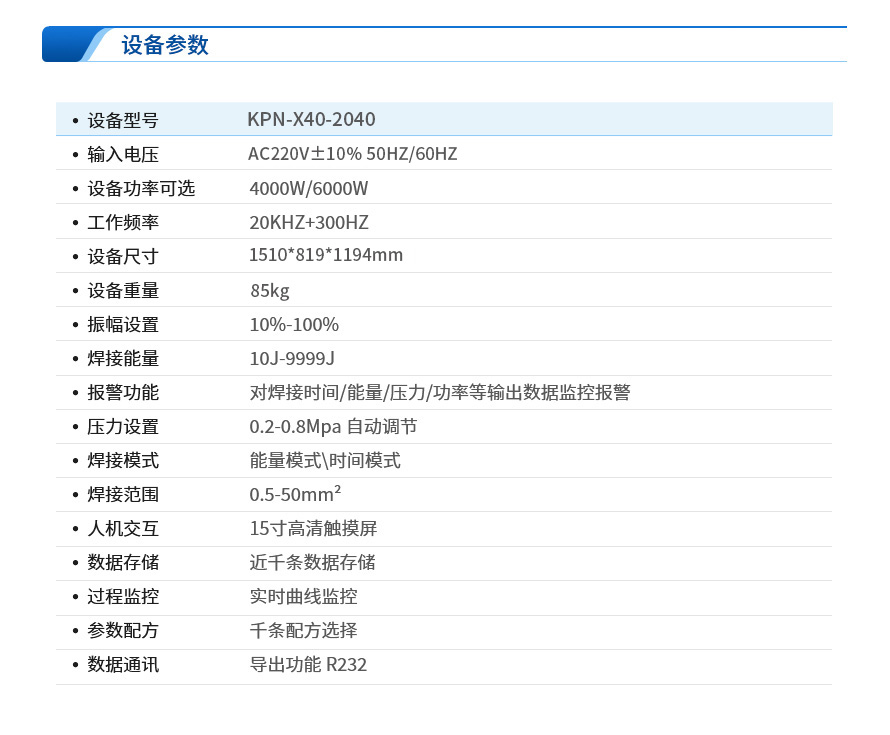Viewport: 890px width, 735px height.
Task: Click the 振幅设置 label
Action: click(x=123, y=325)
